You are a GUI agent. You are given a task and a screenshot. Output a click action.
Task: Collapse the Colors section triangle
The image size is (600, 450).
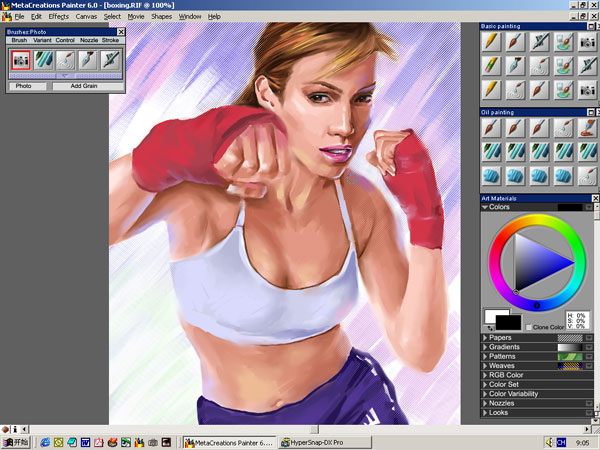click(x=485, y=207)
